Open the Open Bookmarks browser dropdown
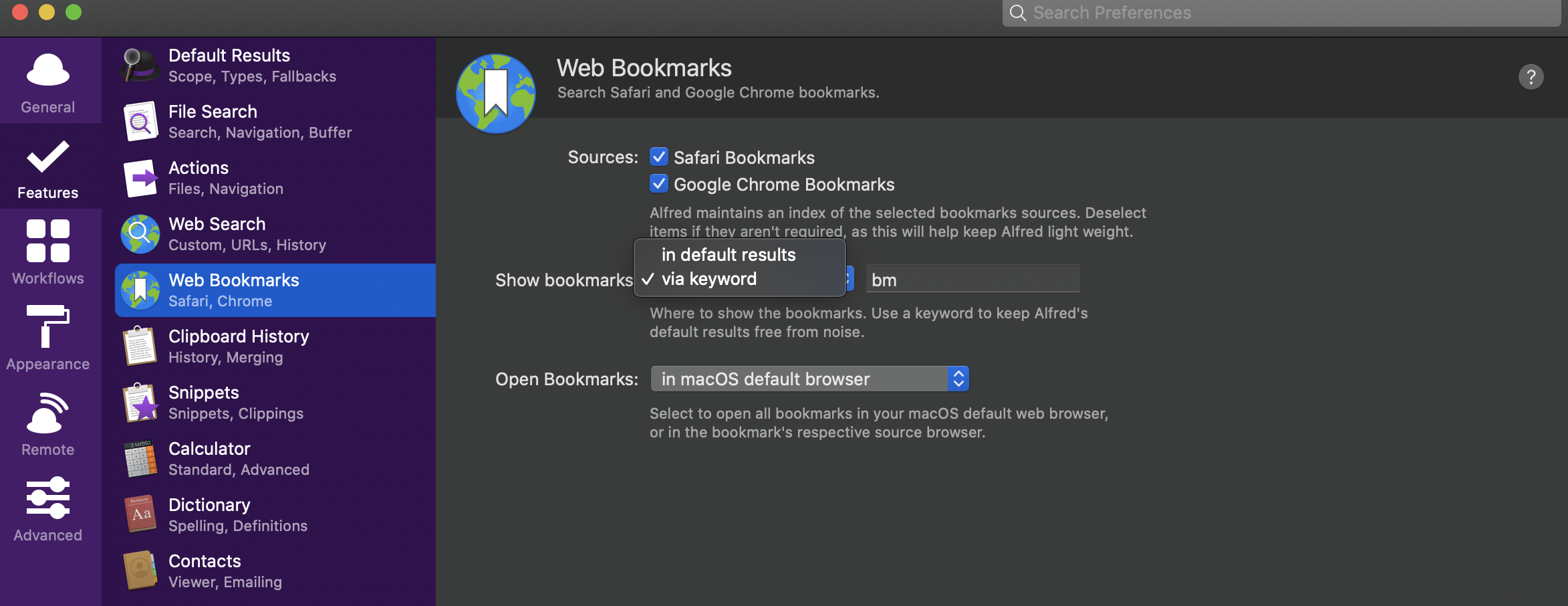This screenshot has width=1568, height=606. coord(809,379)
